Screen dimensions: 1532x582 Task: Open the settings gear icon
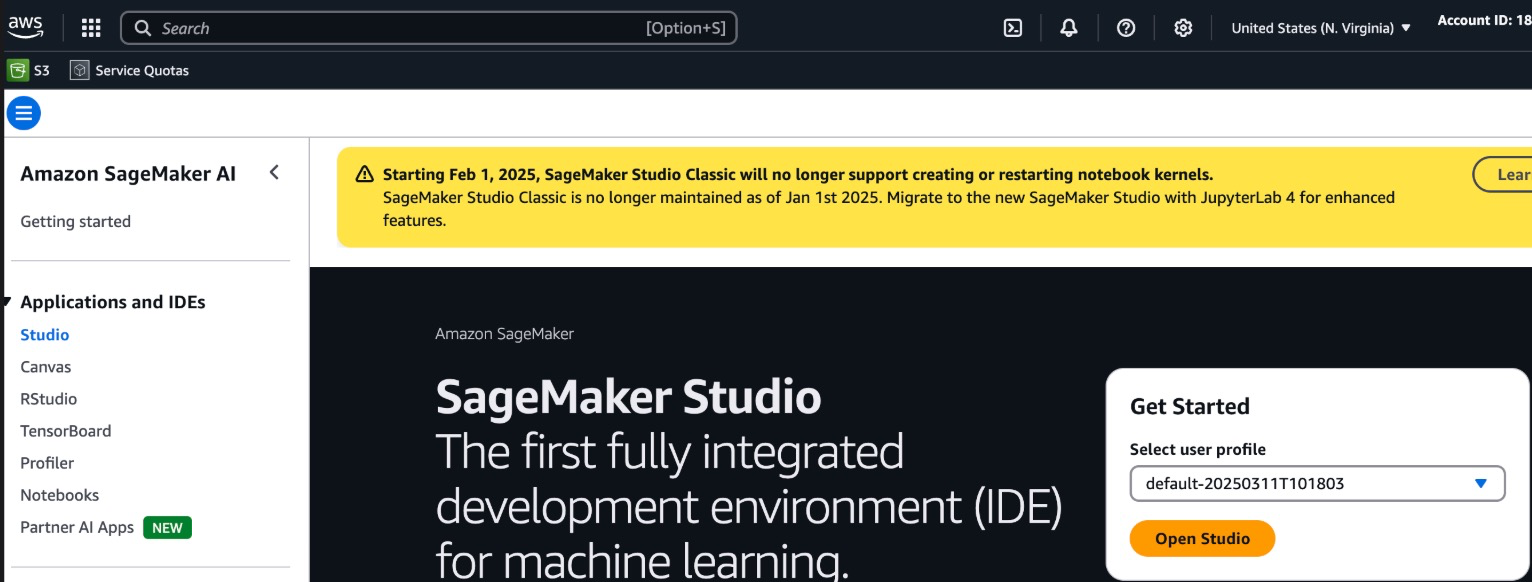click(1183, 28)
